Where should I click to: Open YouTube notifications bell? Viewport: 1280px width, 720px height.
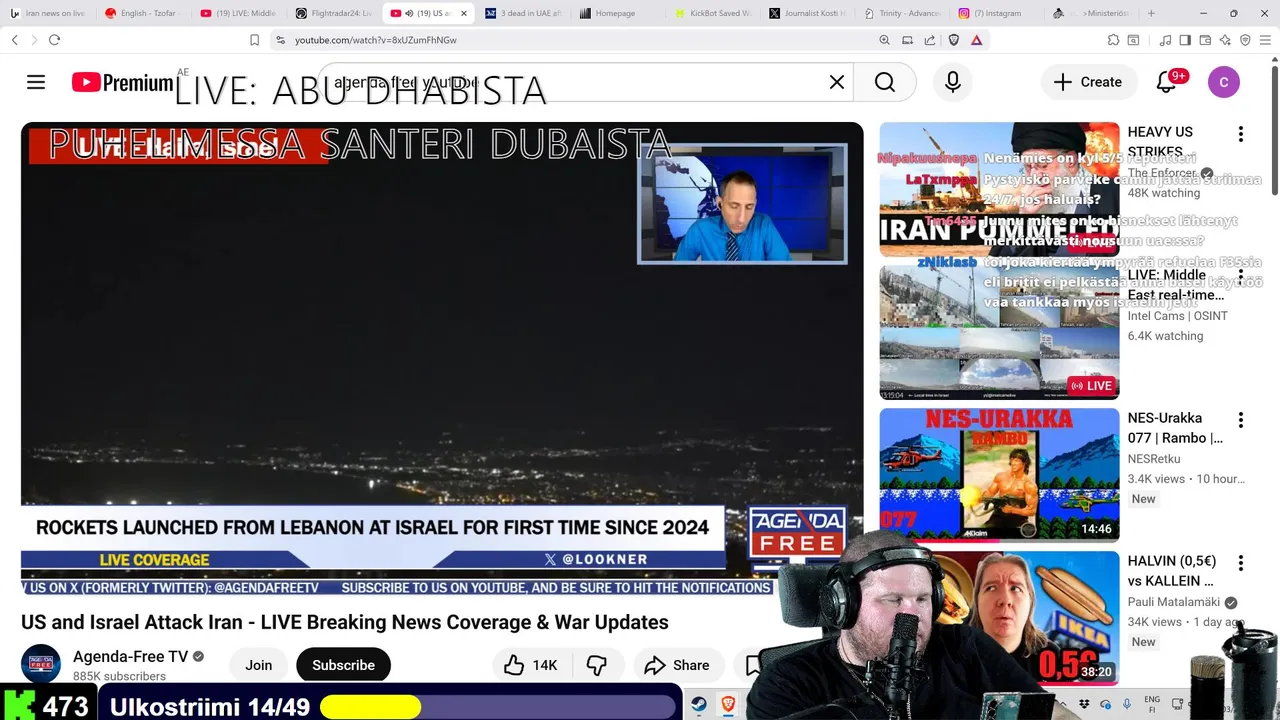(1167, 82)
